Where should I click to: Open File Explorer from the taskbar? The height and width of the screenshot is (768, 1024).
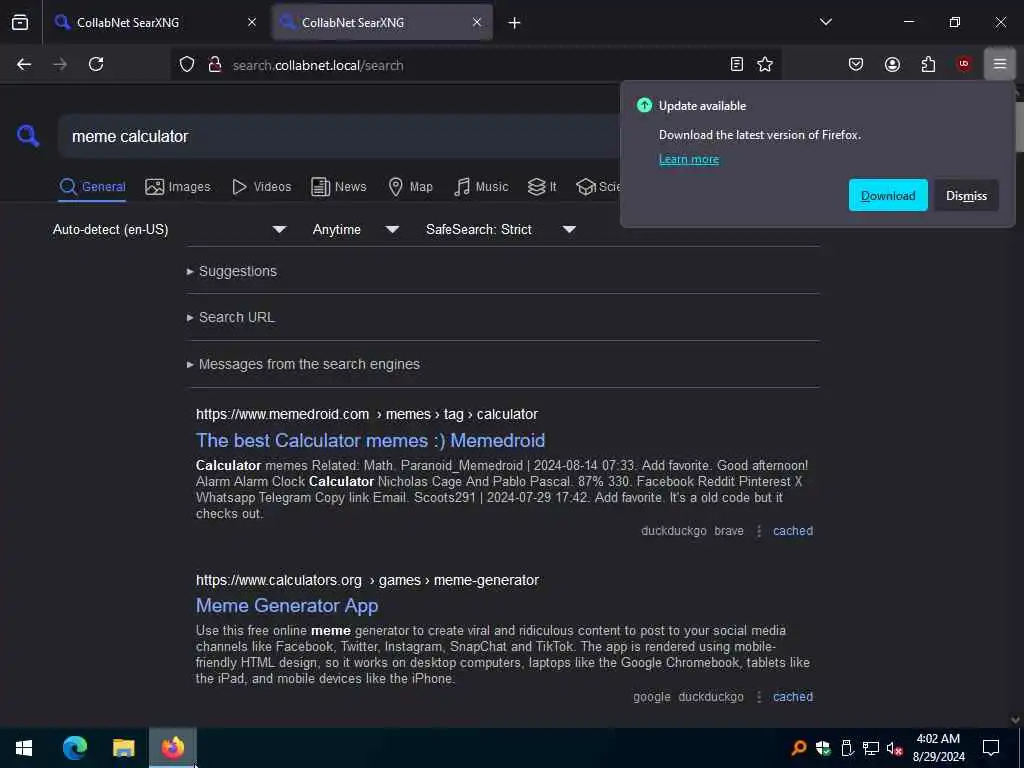click(x=123, y=748)
